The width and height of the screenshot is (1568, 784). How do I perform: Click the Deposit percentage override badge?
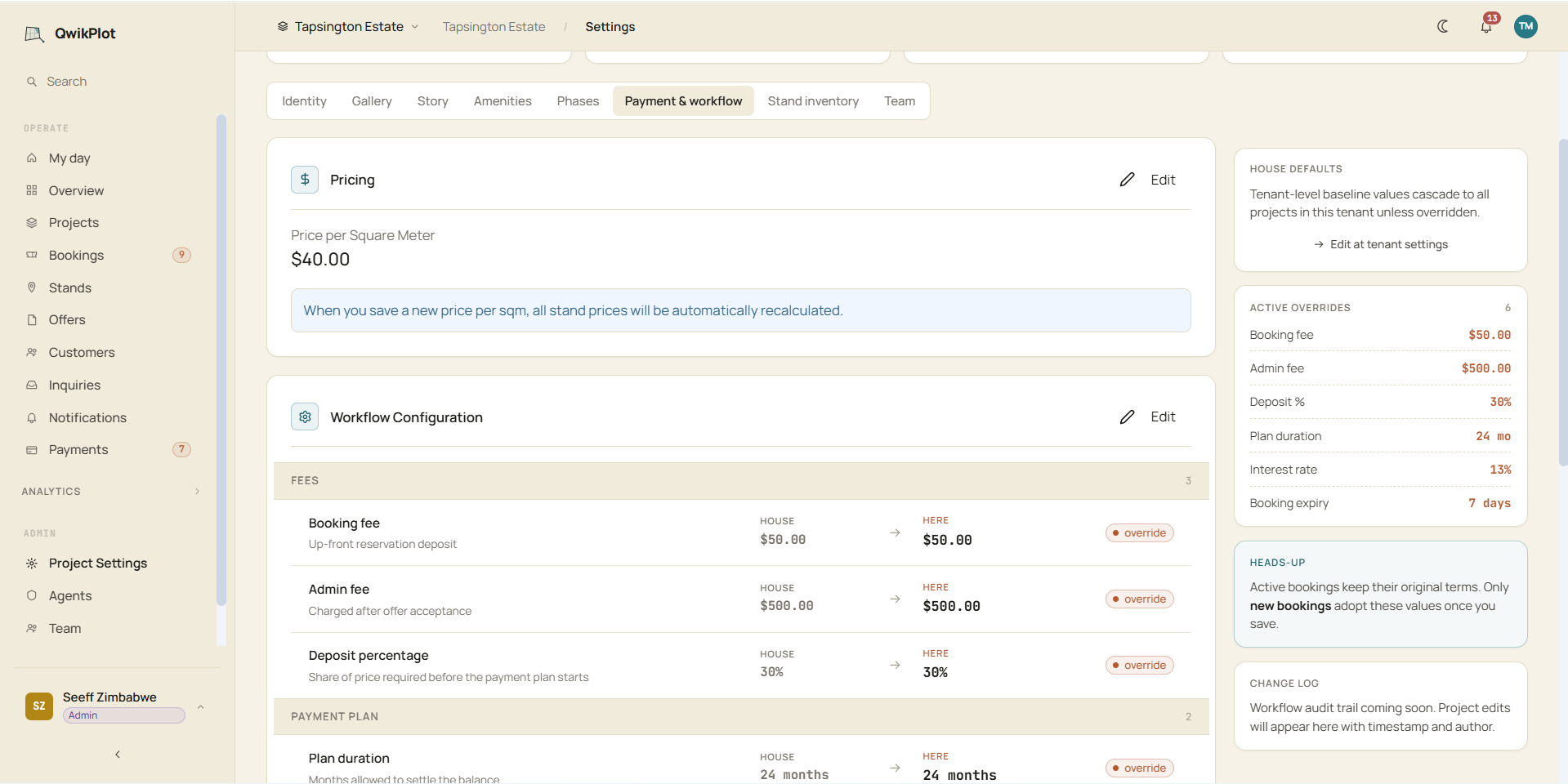click(x=1139, y=665)
